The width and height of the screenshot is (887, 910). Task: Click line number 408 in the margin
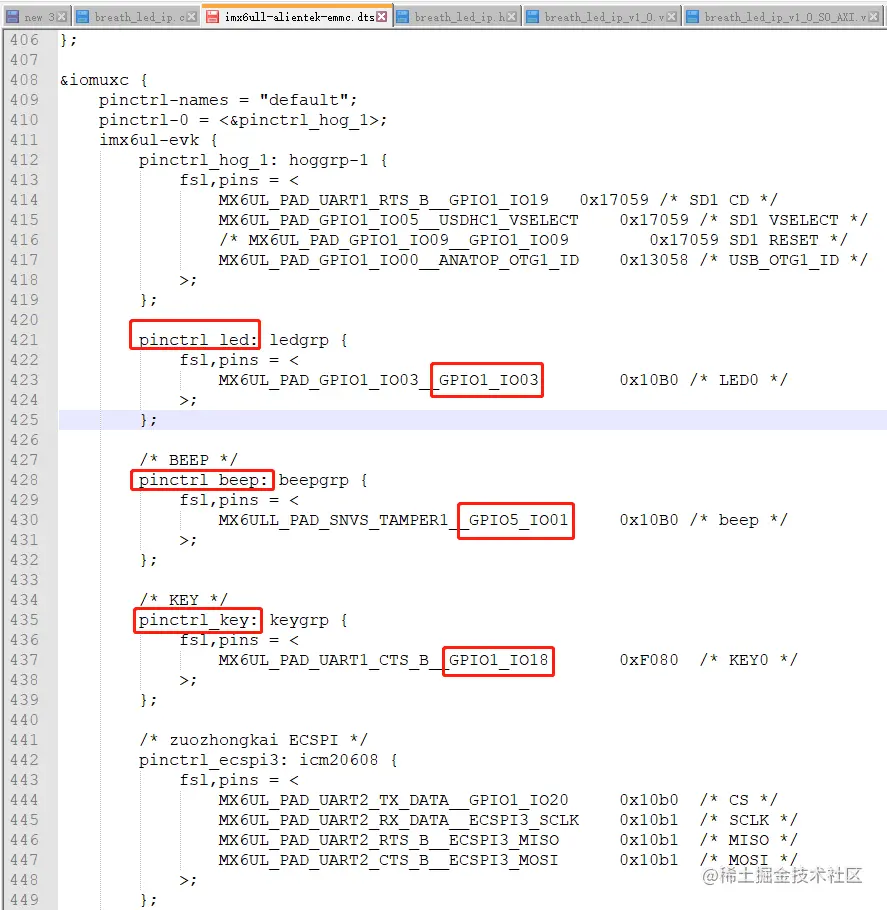pos(24,80)
